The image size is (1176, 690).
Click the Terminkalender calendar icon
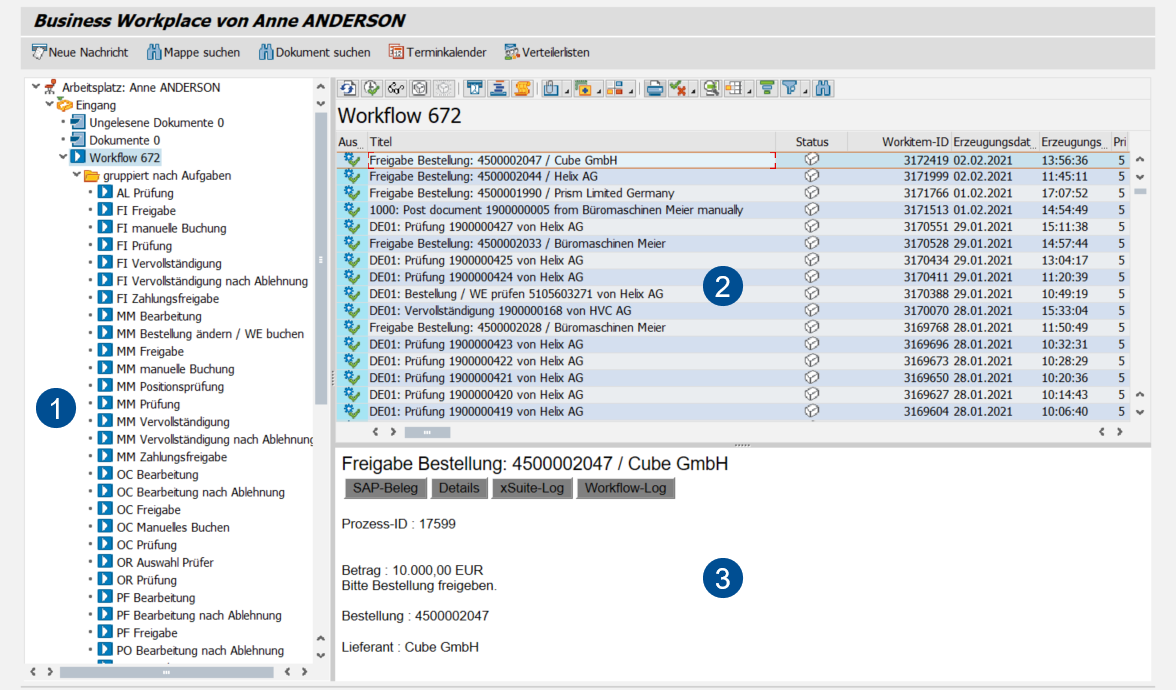tap(397, 52)
